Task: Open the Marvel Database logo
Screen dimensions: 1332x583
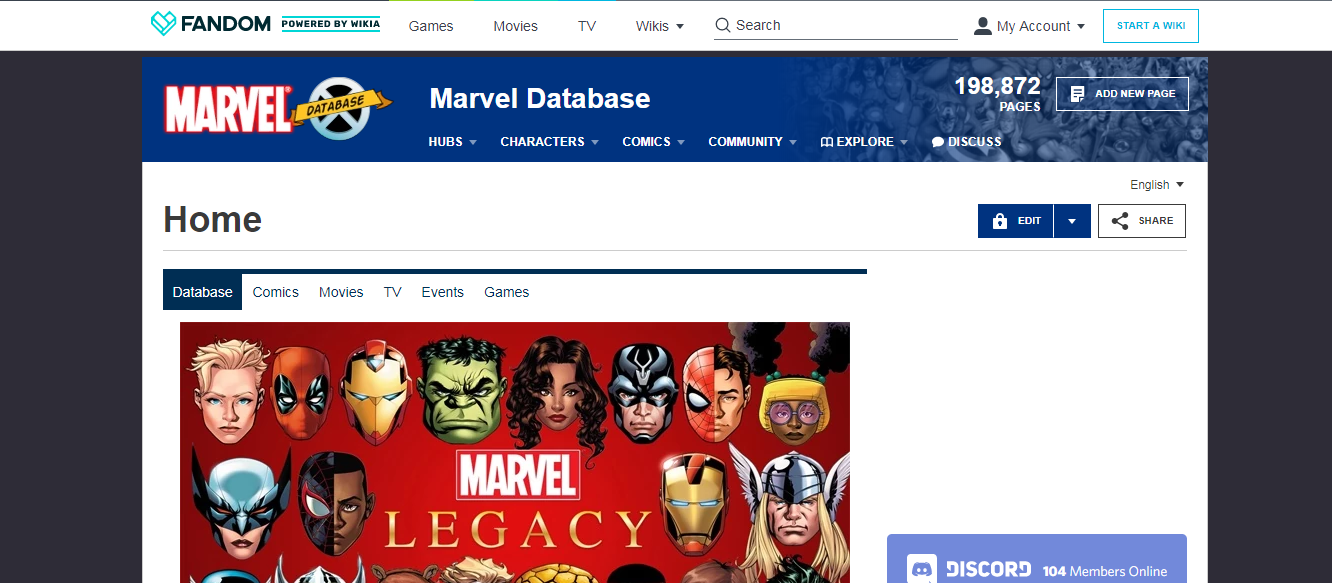Action: 278,109
